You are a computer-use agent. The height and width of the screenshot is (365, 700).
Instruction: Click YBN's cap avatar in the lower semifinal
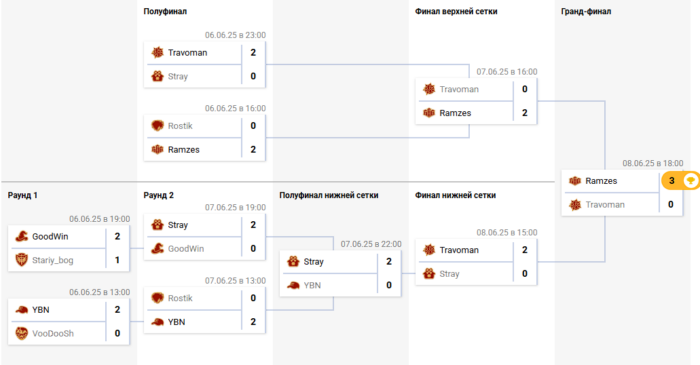point(293,285)
